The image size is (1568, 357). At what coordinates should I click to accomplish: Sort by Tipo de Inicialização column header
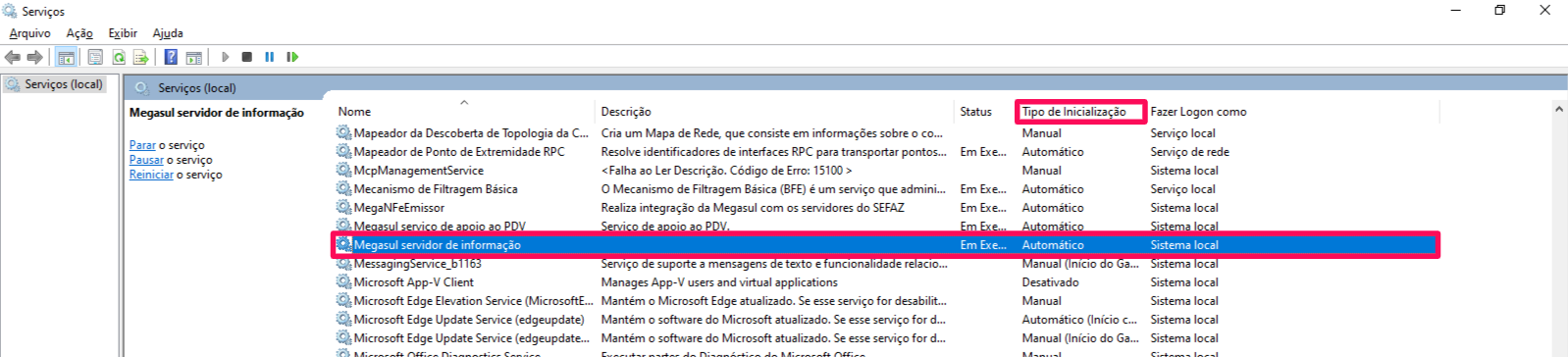(1073, 112)
